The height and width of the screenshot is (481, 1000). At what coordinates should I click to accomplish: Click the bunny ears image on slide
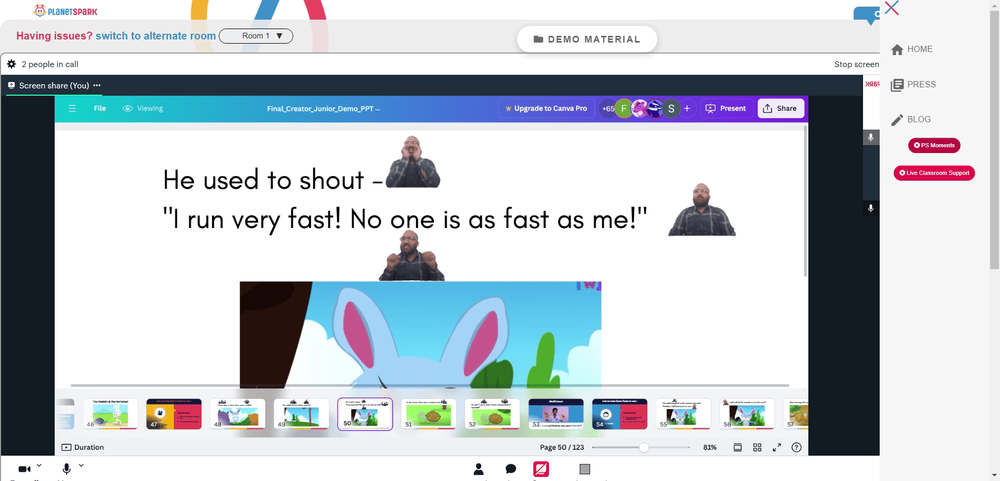tap(420, 334)
